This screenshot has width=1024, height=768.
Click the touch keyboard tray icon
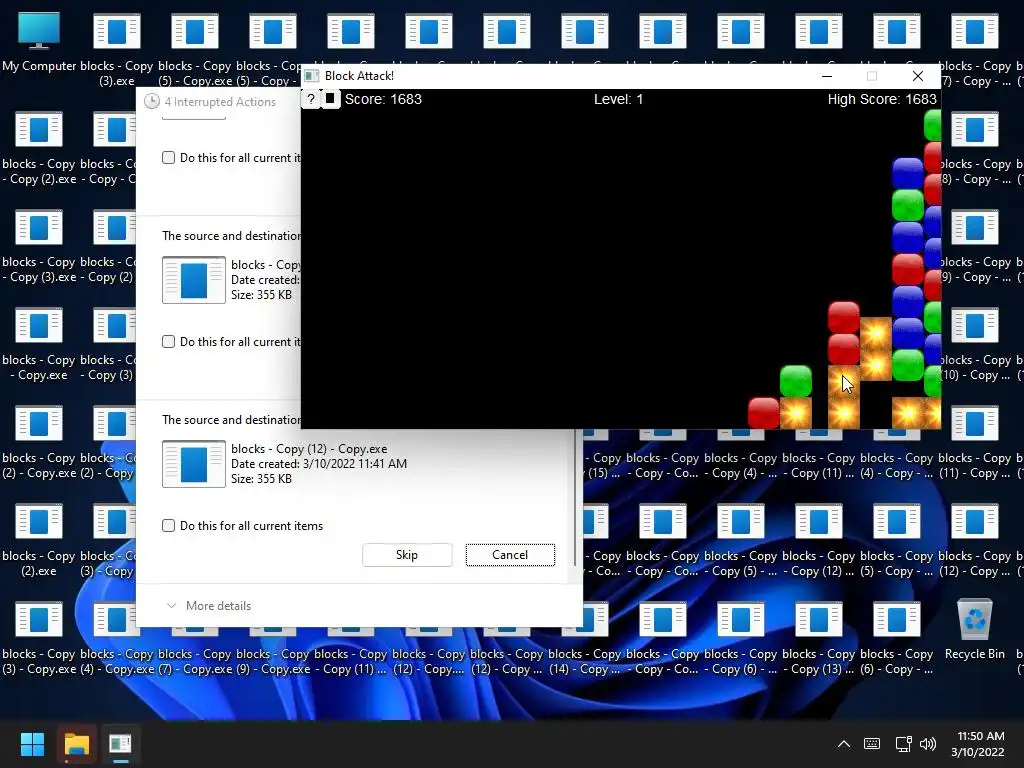pos(871,744)
